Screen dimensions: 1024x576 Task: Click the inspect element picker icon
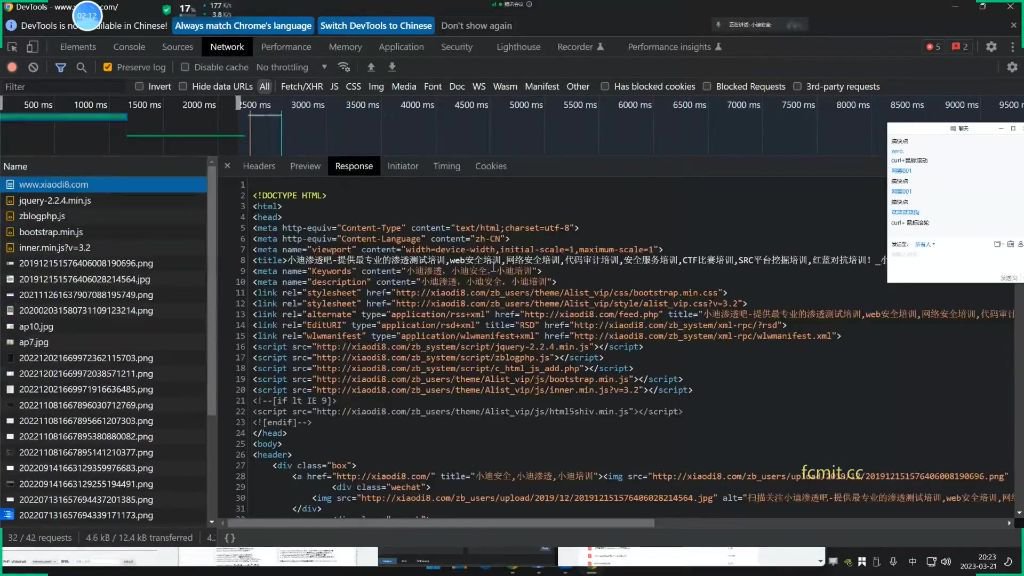(x=12, y=47)
